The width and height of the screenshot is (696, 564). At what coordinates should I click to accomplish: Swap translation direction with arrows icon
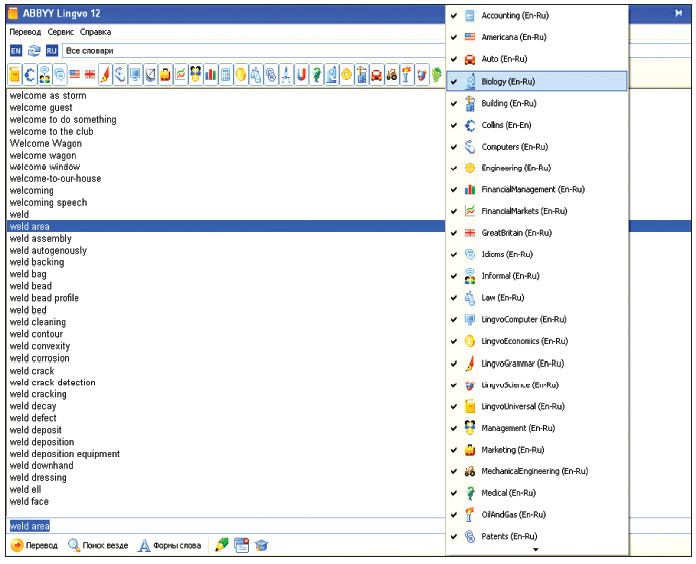point(33,50)
